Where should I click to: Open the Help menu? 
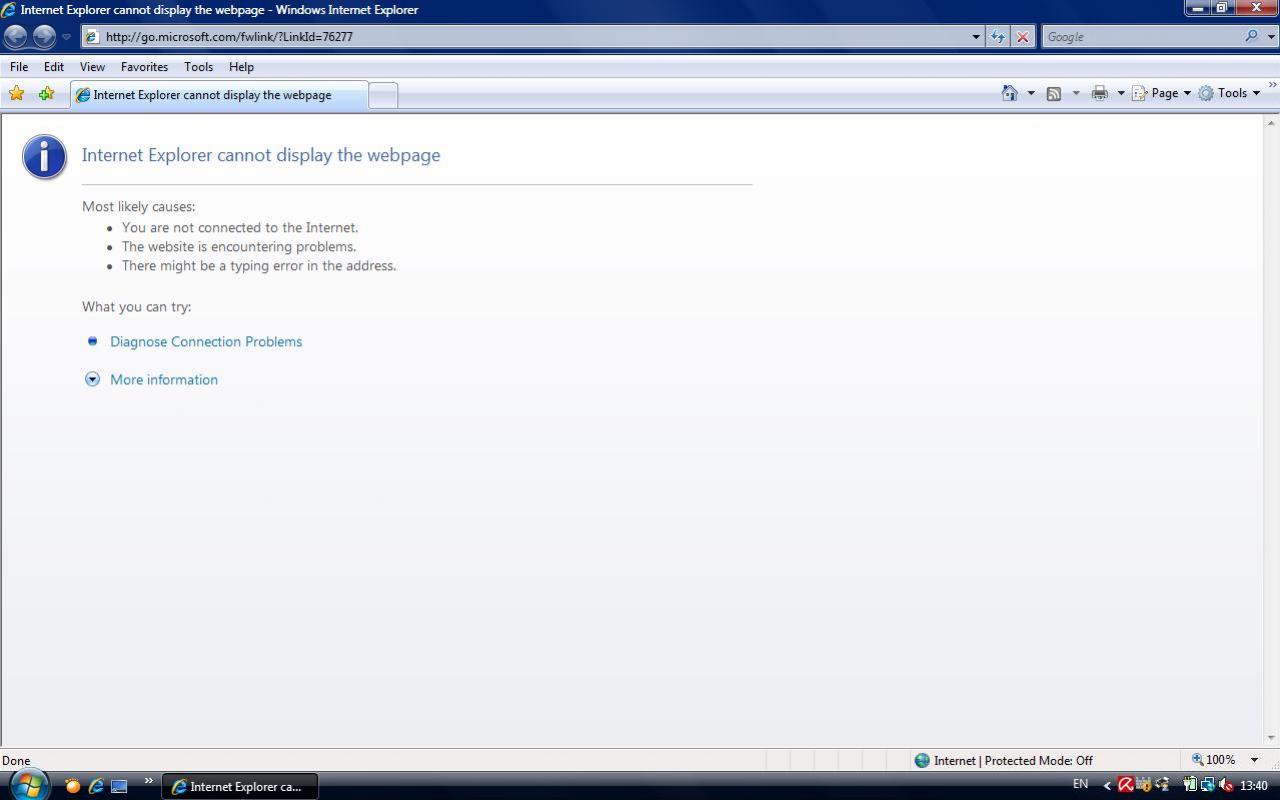(241, 67)
